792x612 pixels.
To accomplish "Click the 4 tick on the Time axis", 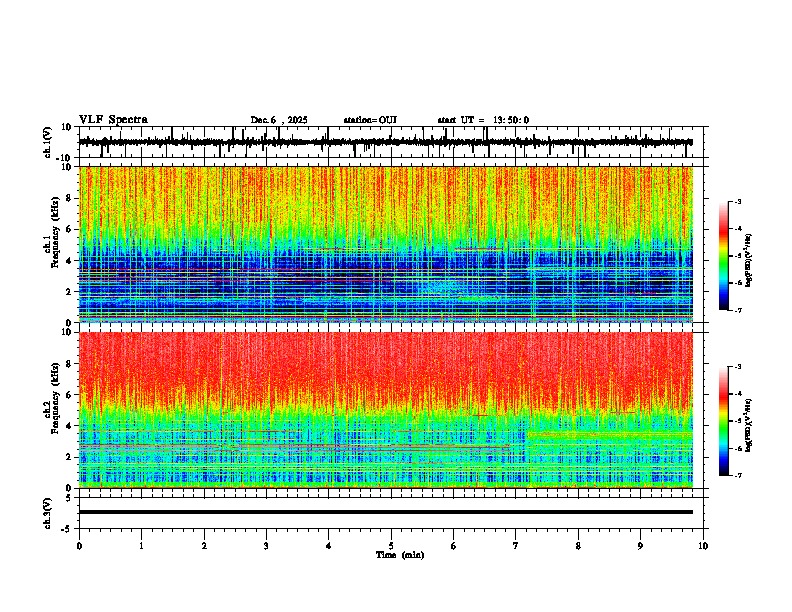I will 328,546.
